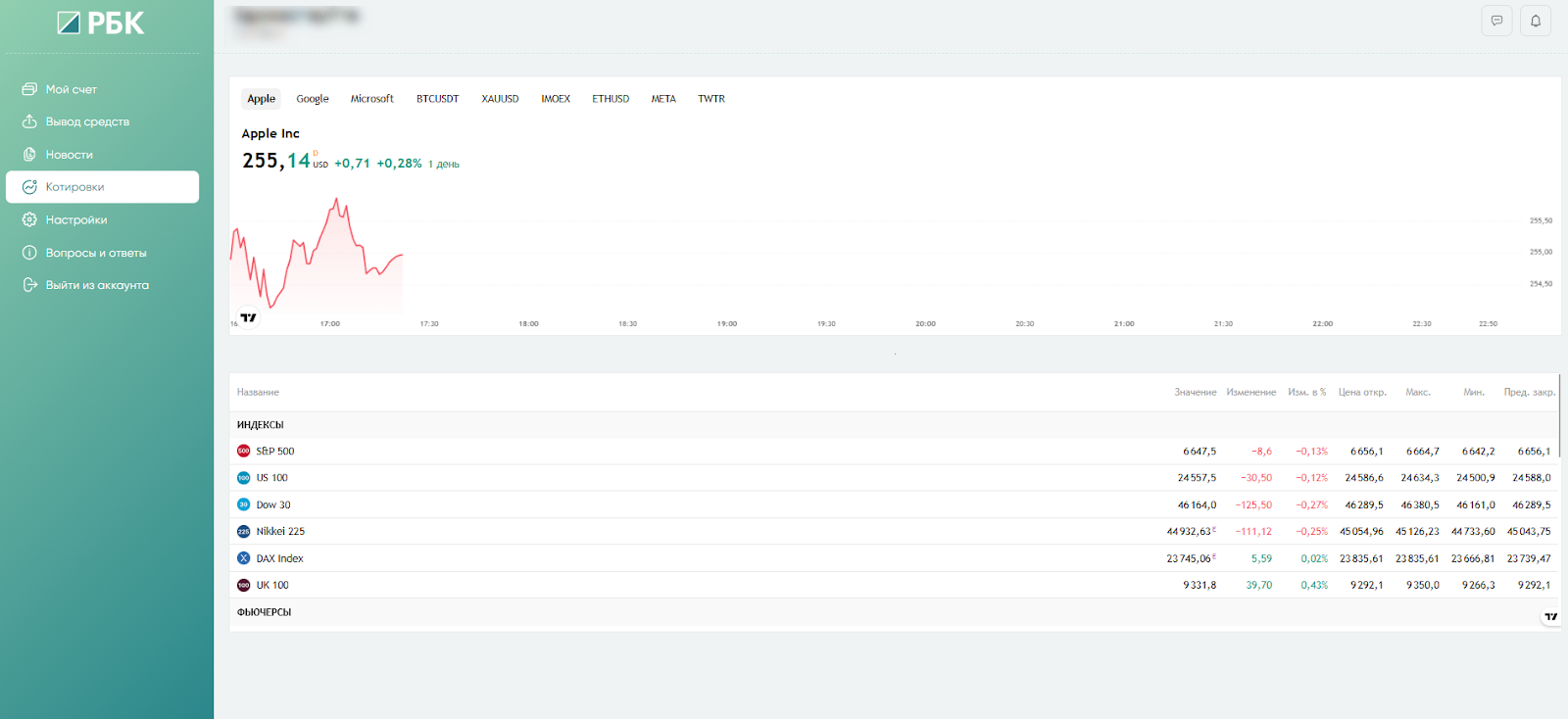
Task: Click the UK 100 index icon
Action: click(244, 586)
